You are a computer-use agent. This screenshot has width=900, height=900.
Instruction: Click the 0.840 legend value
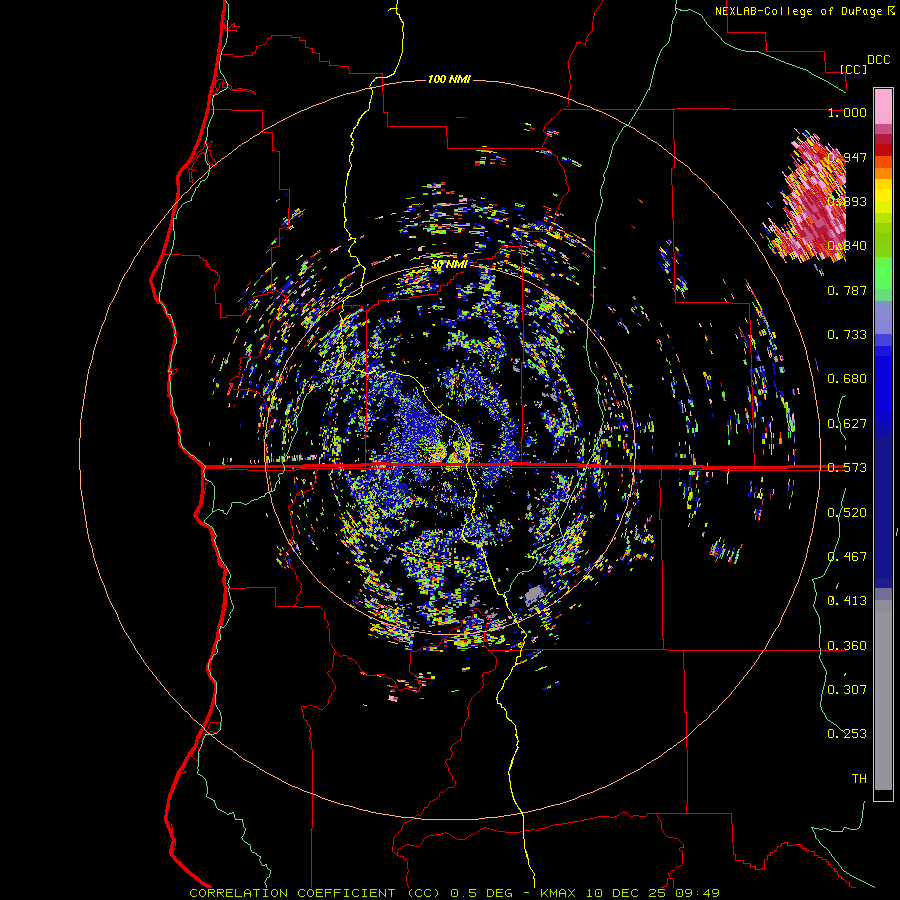pyautogui.click(x=847, y=246)
